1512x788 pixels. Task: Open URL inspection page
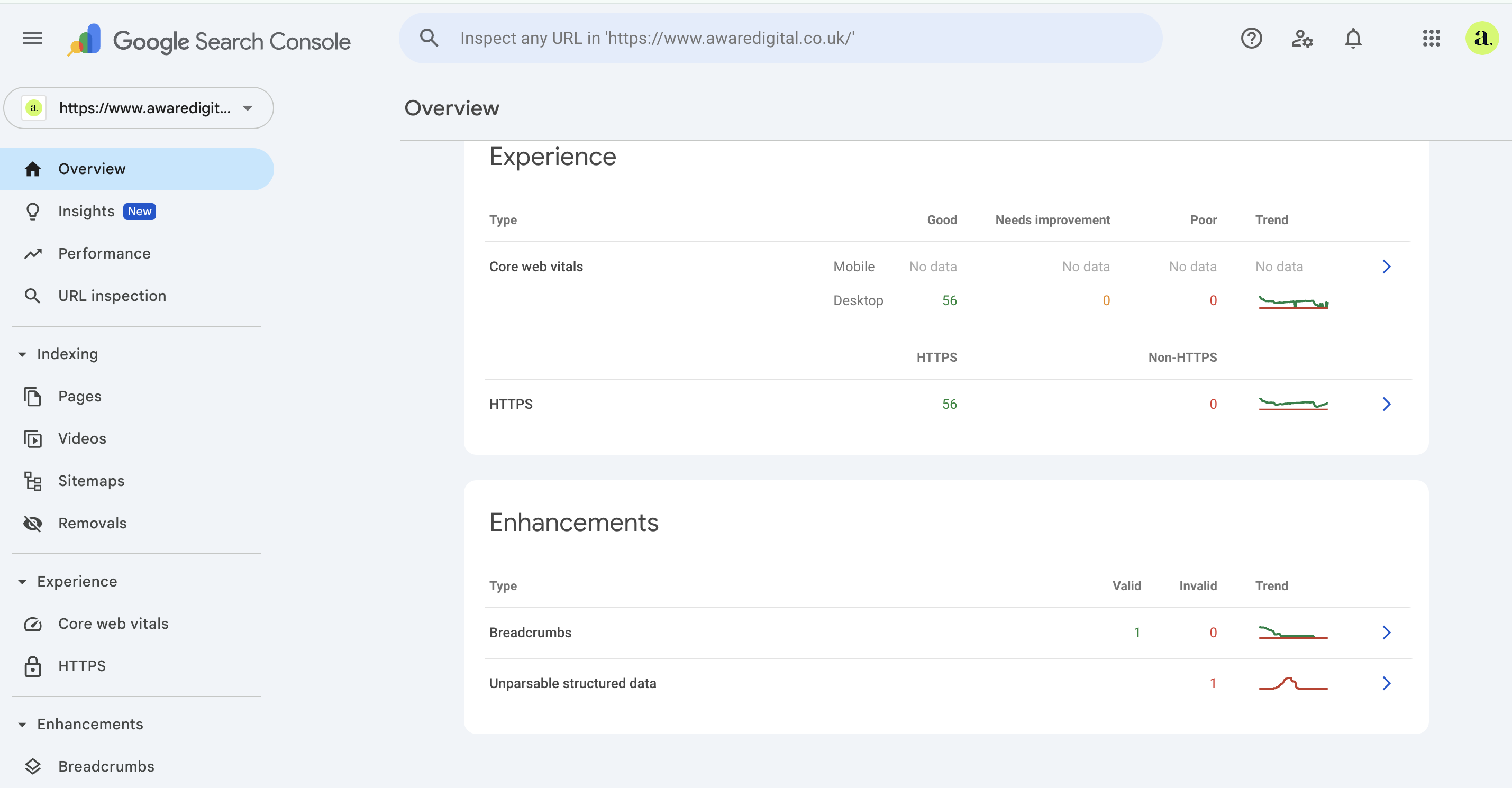137,296
